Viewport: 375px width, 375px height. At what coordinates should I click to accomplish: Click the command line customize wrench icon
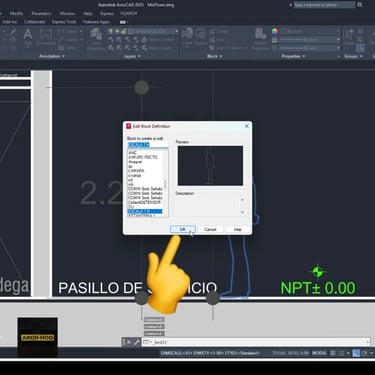tap(137, 342)
